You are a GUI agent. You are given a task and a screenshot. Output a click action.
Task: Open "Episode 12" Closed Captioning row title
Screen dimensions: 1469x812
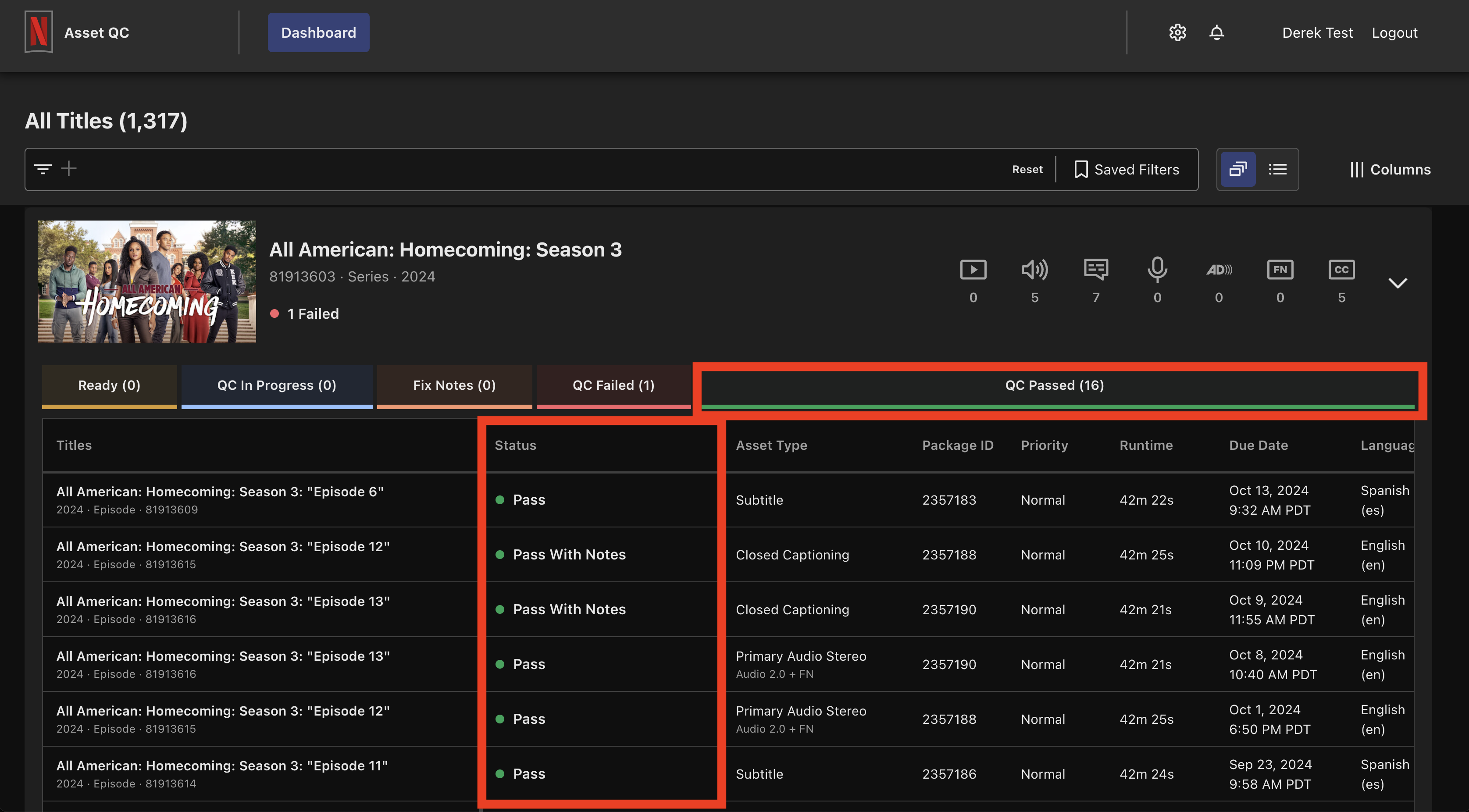click(223, 546)
